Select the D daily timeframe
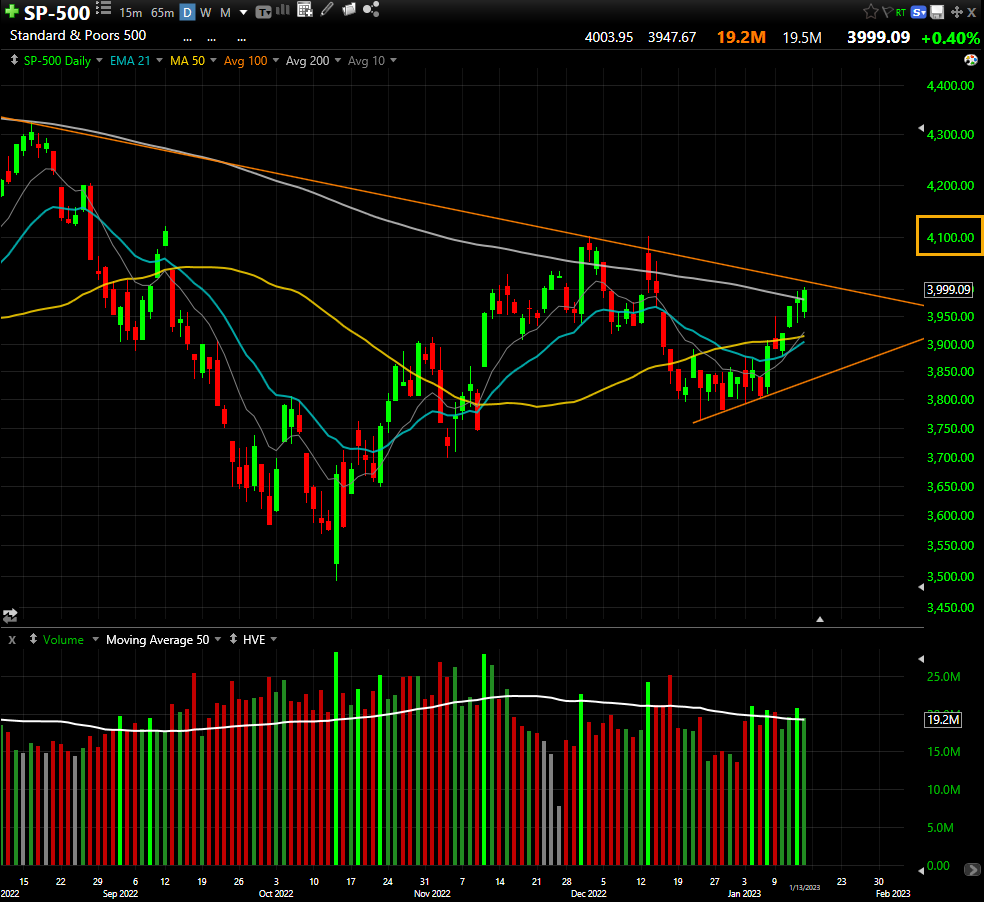The height and width of the screenshot is (902, 984). point(187,12)
